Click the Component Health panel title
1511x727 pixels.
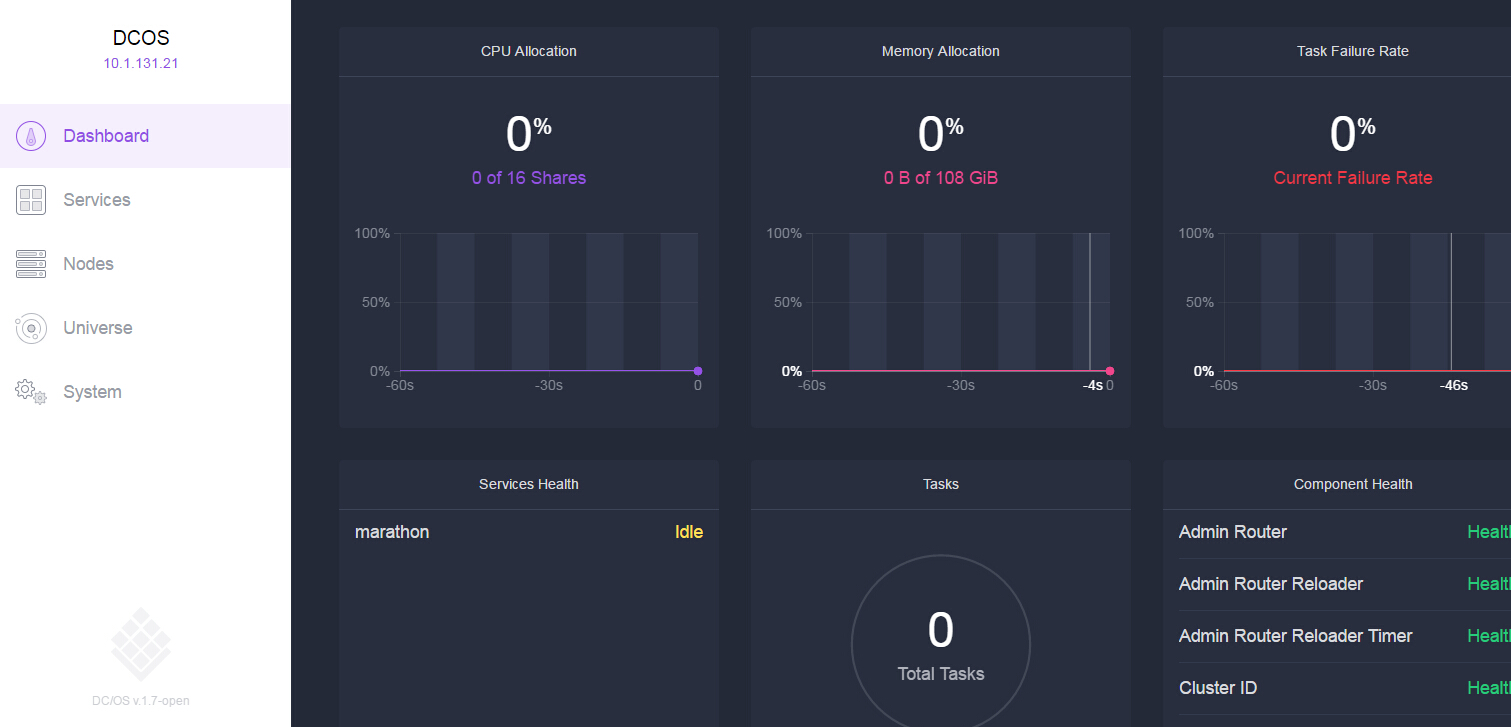point(1353,484)
